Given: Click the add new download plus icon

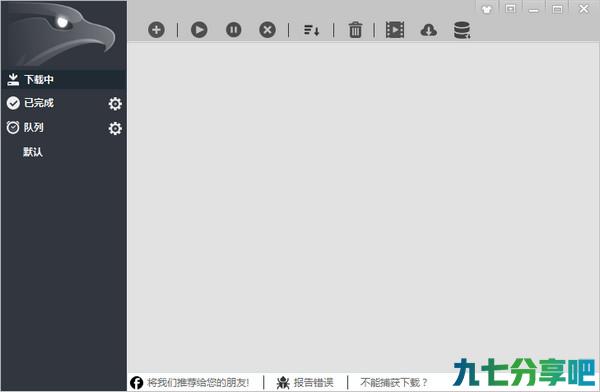Looking at the screenshot, I should [156, 30].
